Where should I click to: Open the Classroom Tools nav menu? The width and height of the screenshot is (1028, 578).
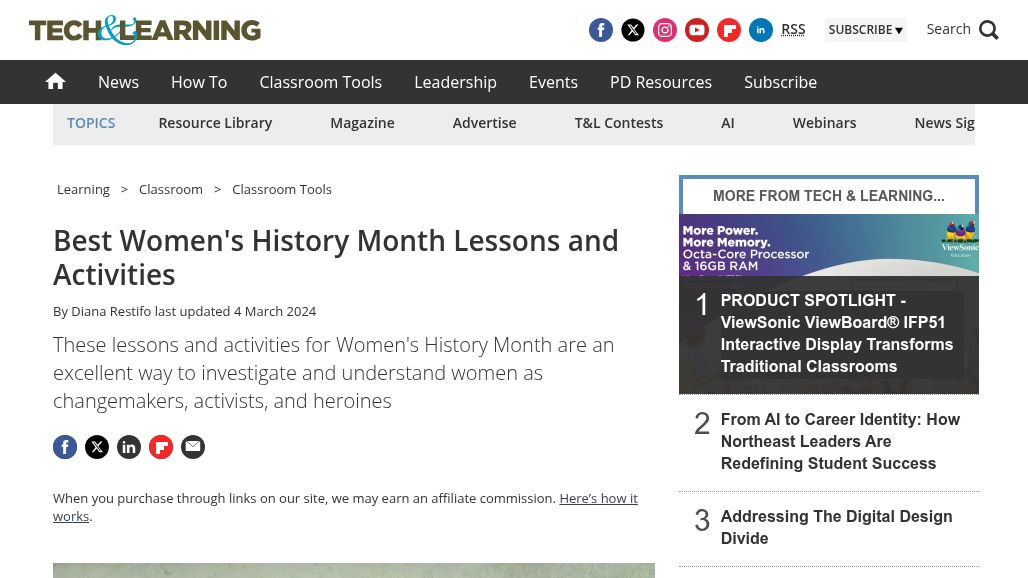[320, 82]
